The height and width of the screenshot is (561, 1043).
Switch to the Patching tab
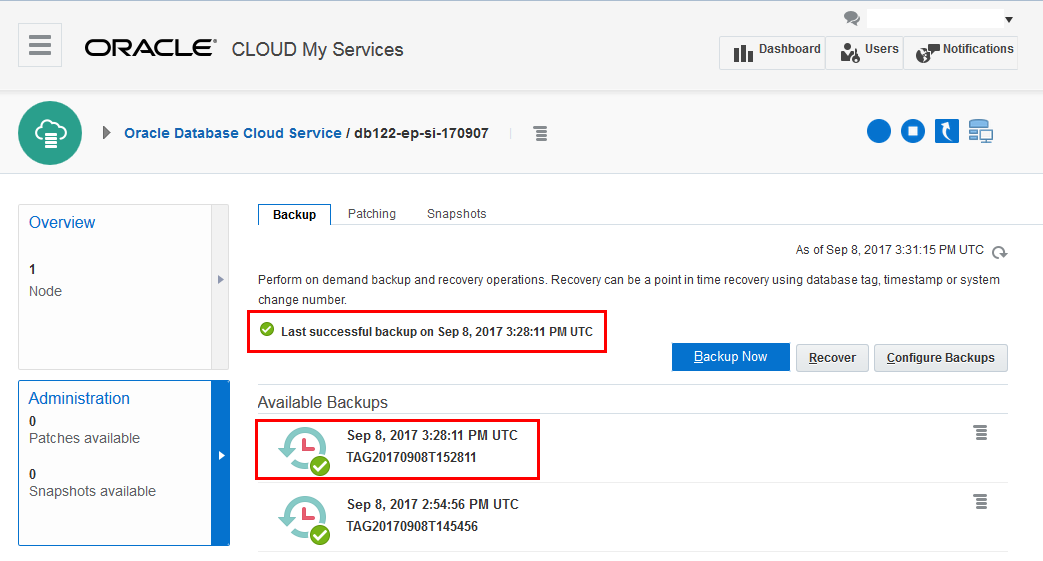point(372,214)
